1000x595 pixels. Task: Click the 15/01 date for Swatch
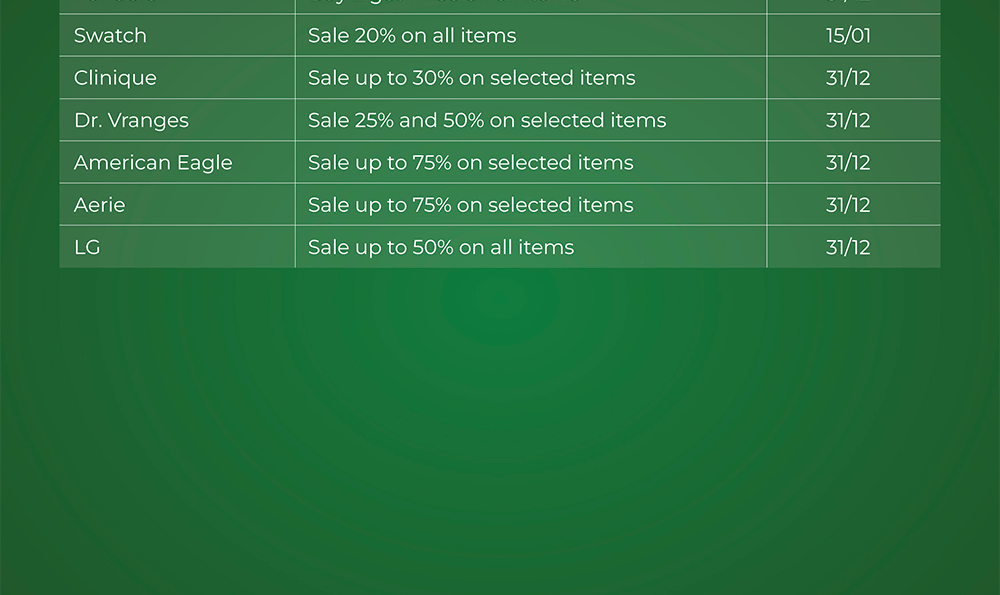click(x=848, y=36)
